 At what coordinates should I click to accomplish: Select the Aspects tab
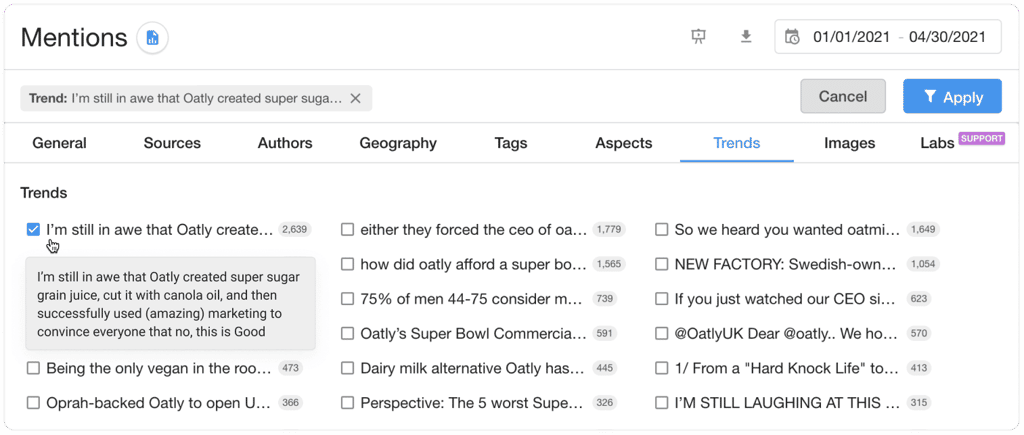[x=624, y=143]
